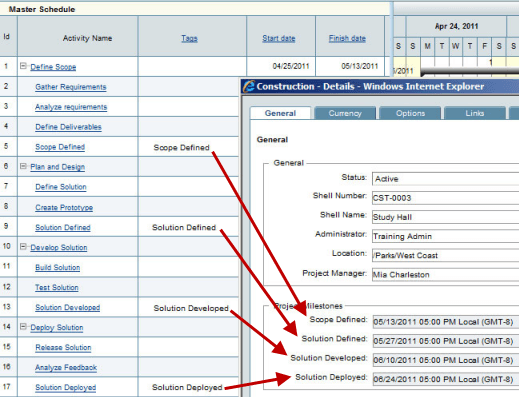Image resolution: width=519 pixels, height=397 pixels.
Task: Click the Scope Defined milestone date field
Action: (446, 322)
